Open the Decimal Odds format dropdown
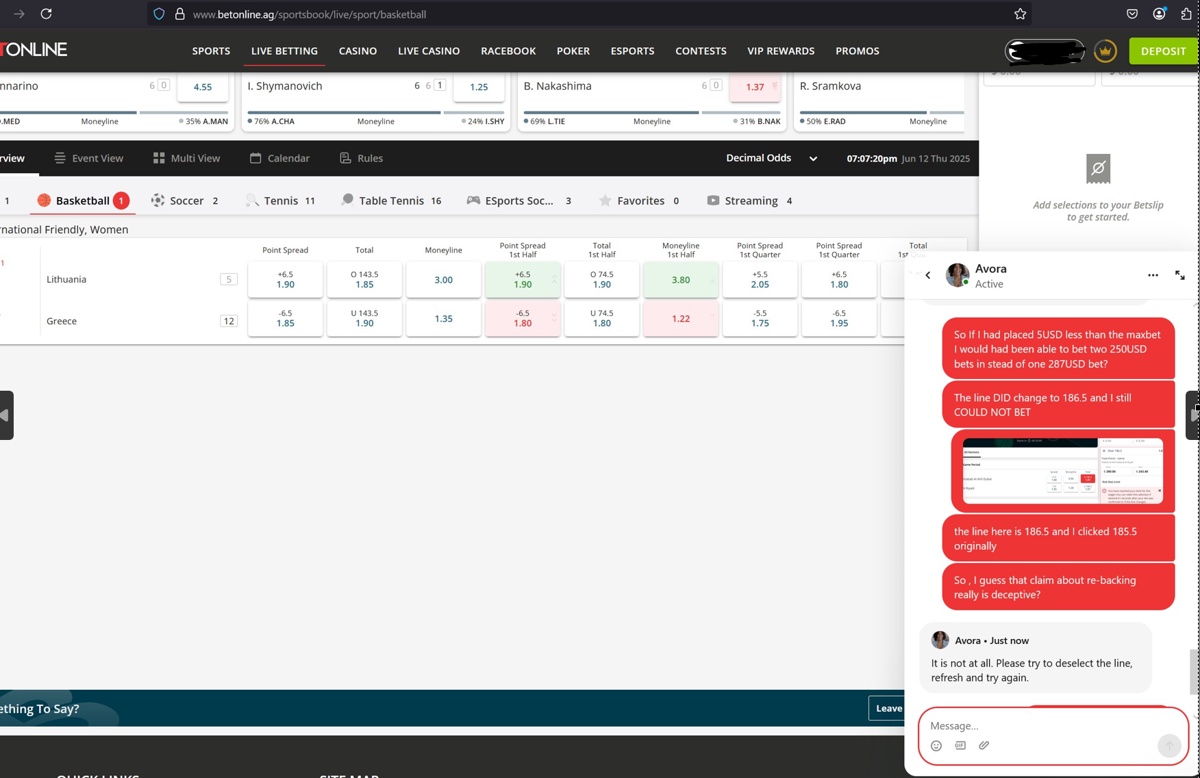Viewport: 1200px width, 778px height. tap(772, 158)
